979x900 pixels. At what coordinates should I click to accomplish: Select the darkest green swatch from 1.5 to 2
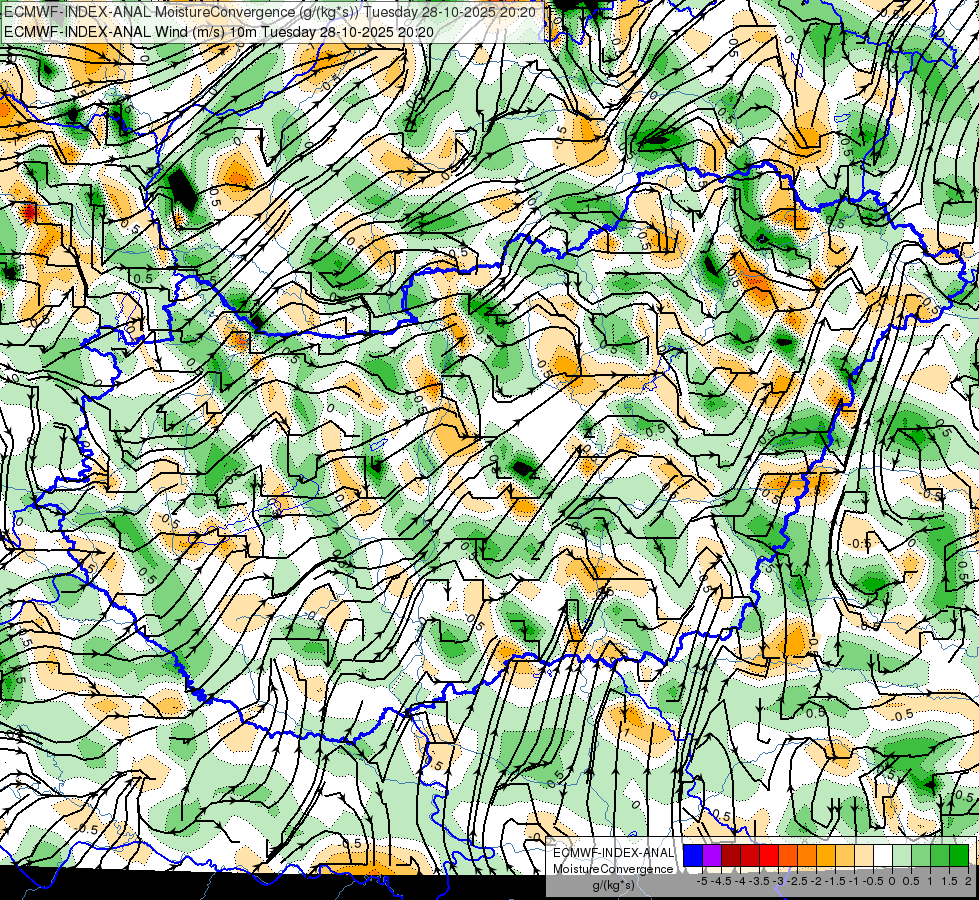tap(959, 855)
